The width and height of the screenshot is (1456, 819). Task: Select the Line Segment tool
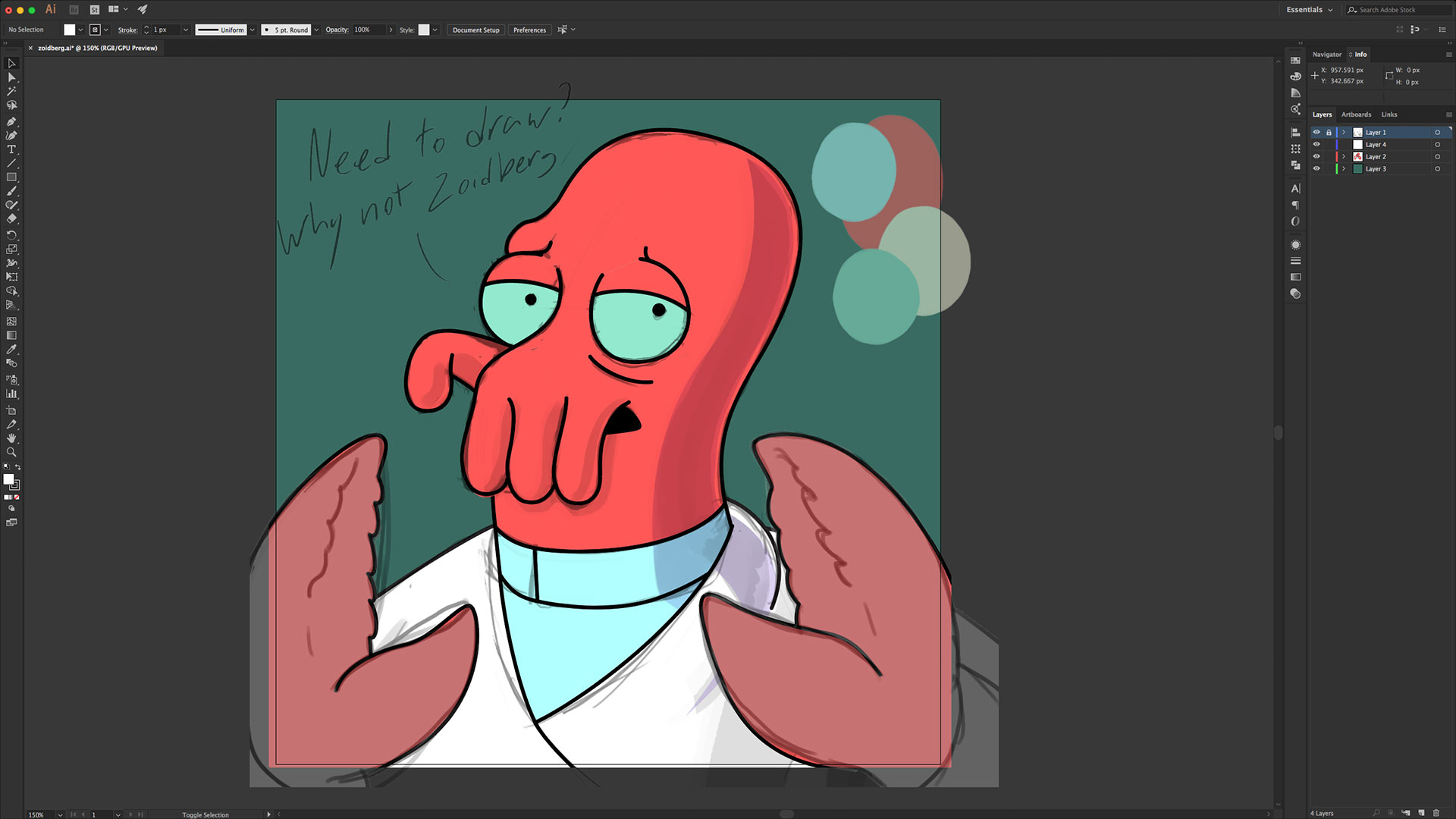(x=11, y=163)
